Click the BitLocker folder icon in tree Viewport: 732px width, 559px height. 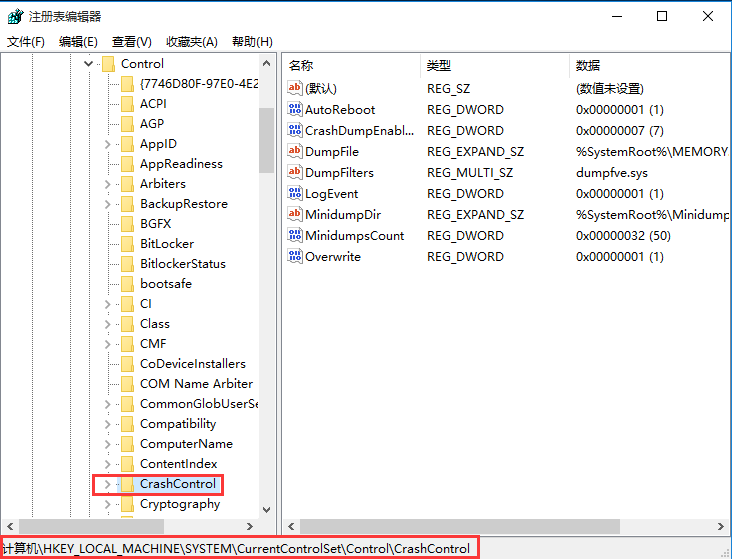click(127, 244)
